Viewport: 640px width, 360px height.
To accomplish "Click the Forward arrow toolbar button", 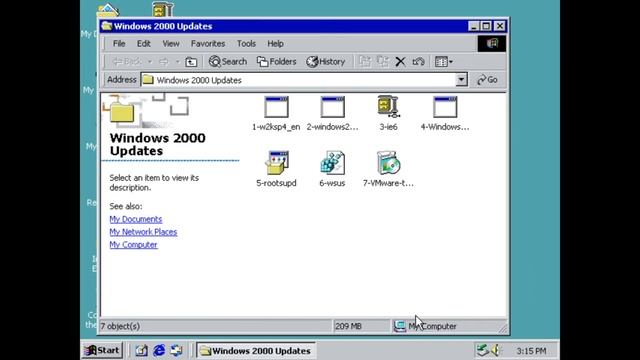I will tap(164, 62).
